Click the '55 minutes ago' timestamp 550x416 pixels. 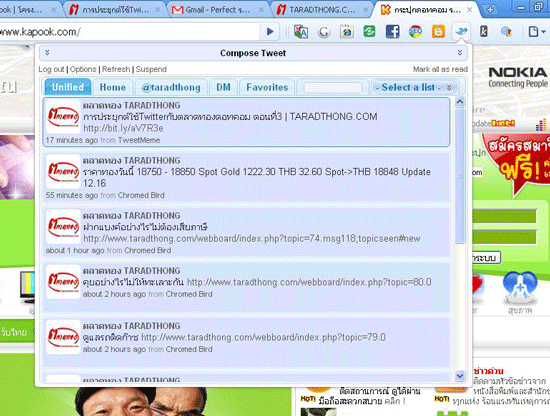(72, 195)
